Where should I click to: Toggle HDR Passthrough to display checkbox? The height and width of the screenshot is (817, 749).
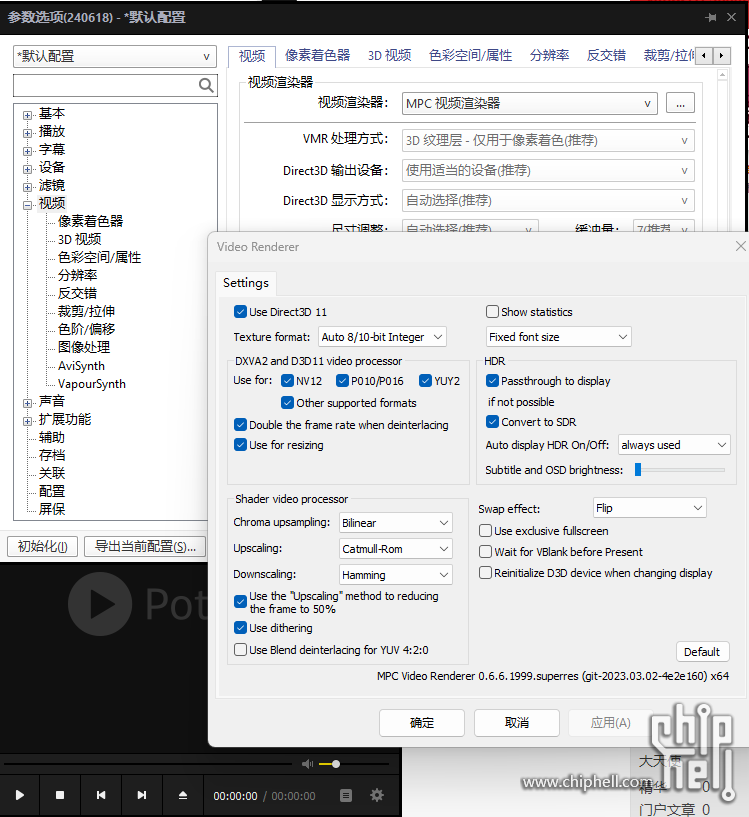pyautogui.click(x=492, y=380)
